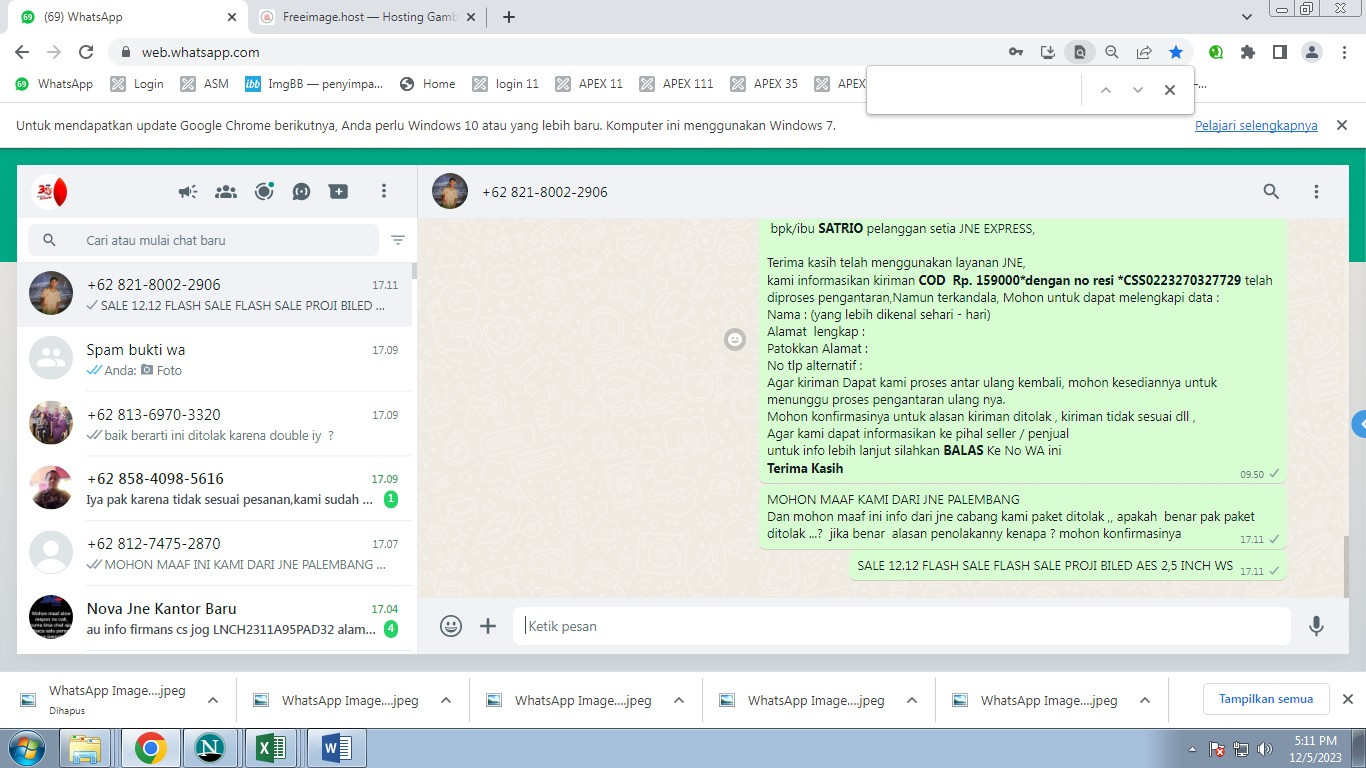Open the Spam bukti wa chat
This screenshot has height=768, width=1366.
215,359
